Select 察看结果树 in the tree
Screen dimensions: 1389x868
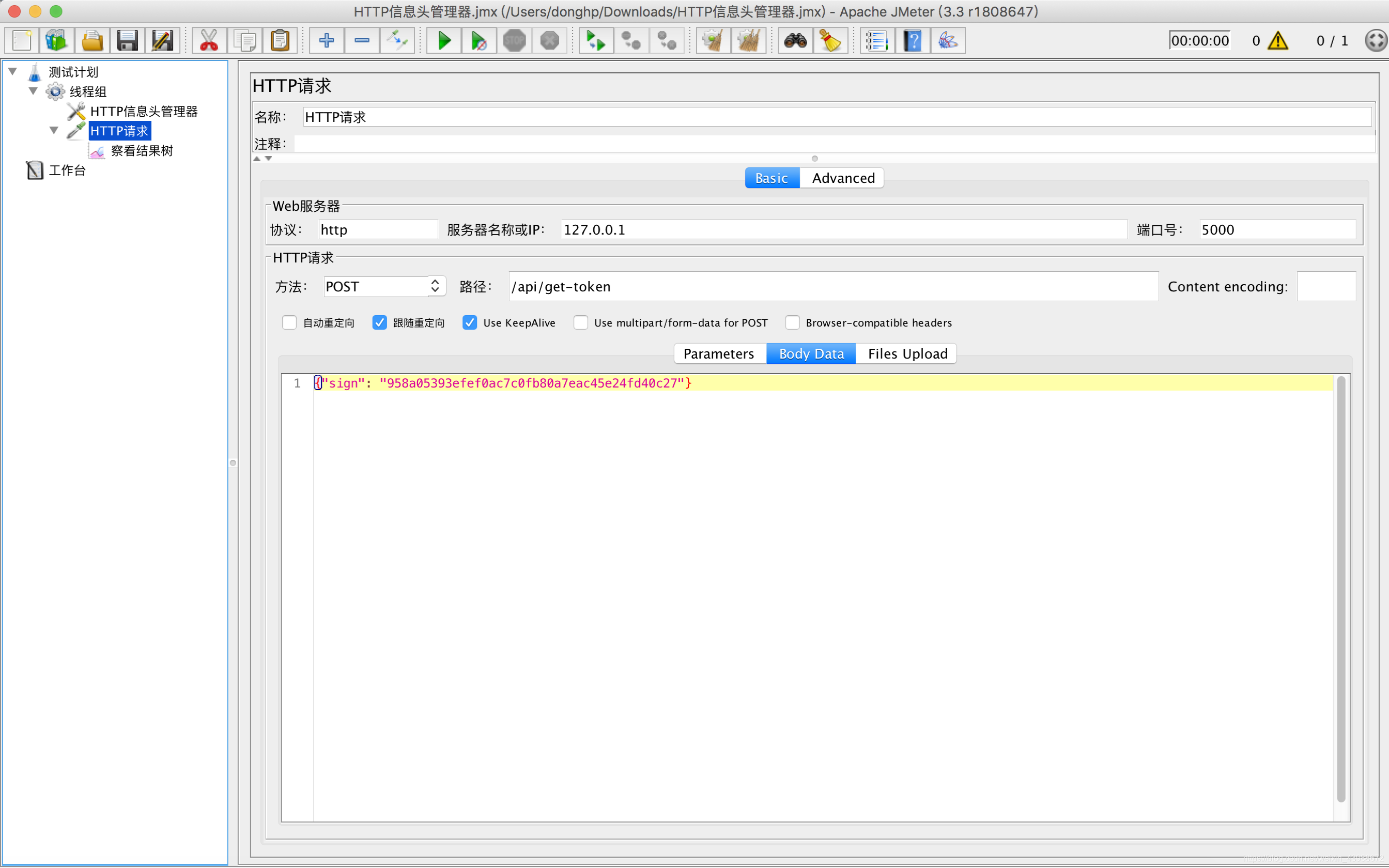(141, 151)
